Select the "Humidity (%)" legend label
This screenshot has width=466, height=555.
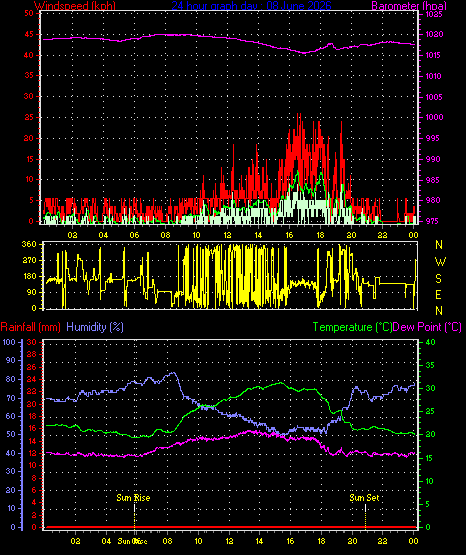pyautogui.click(x=95, y=327)
